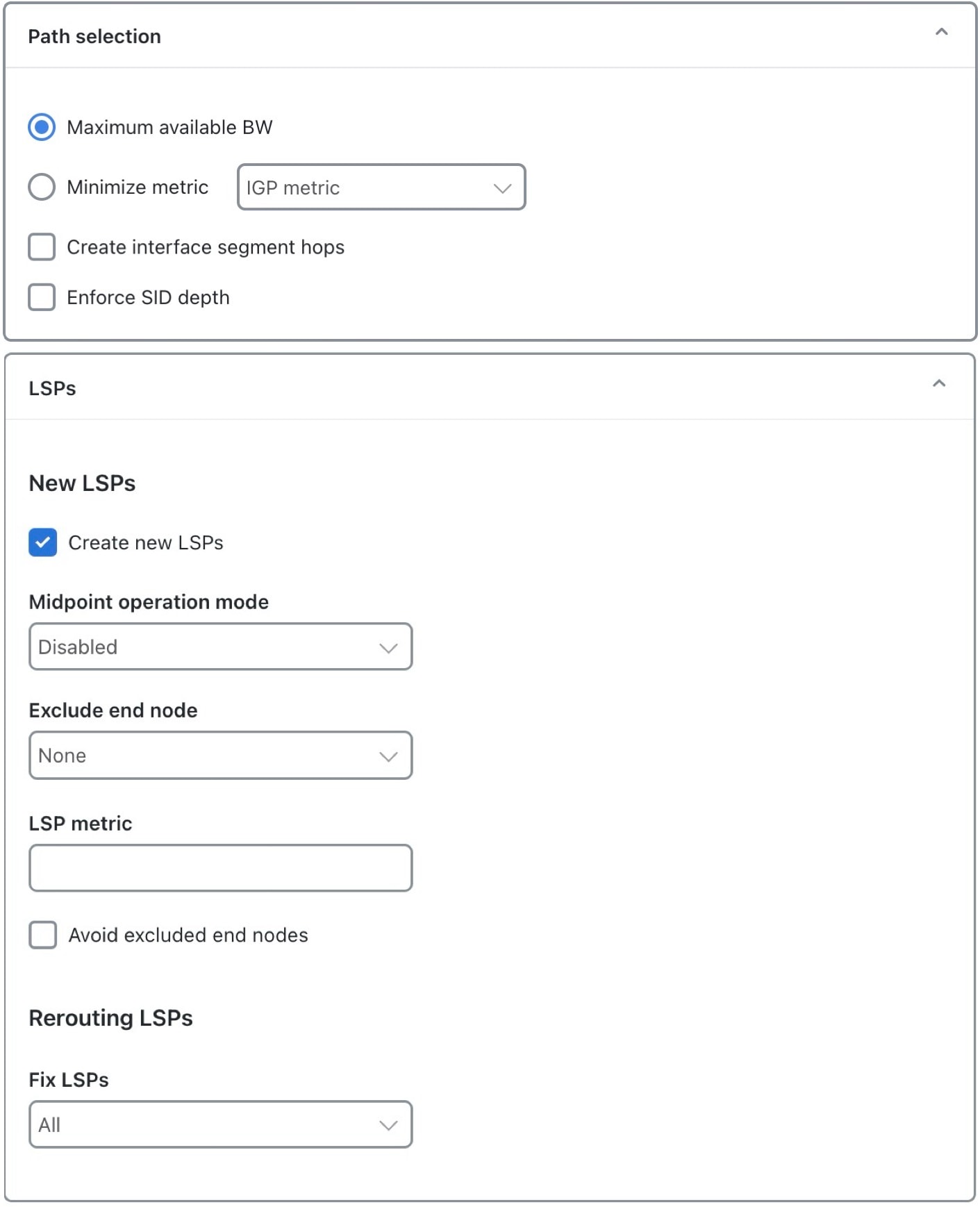The height and width of the screenshot is (1207, 980).
Task: Click the "Avoid excluded end nodes" label
Action: click(188, 935)
